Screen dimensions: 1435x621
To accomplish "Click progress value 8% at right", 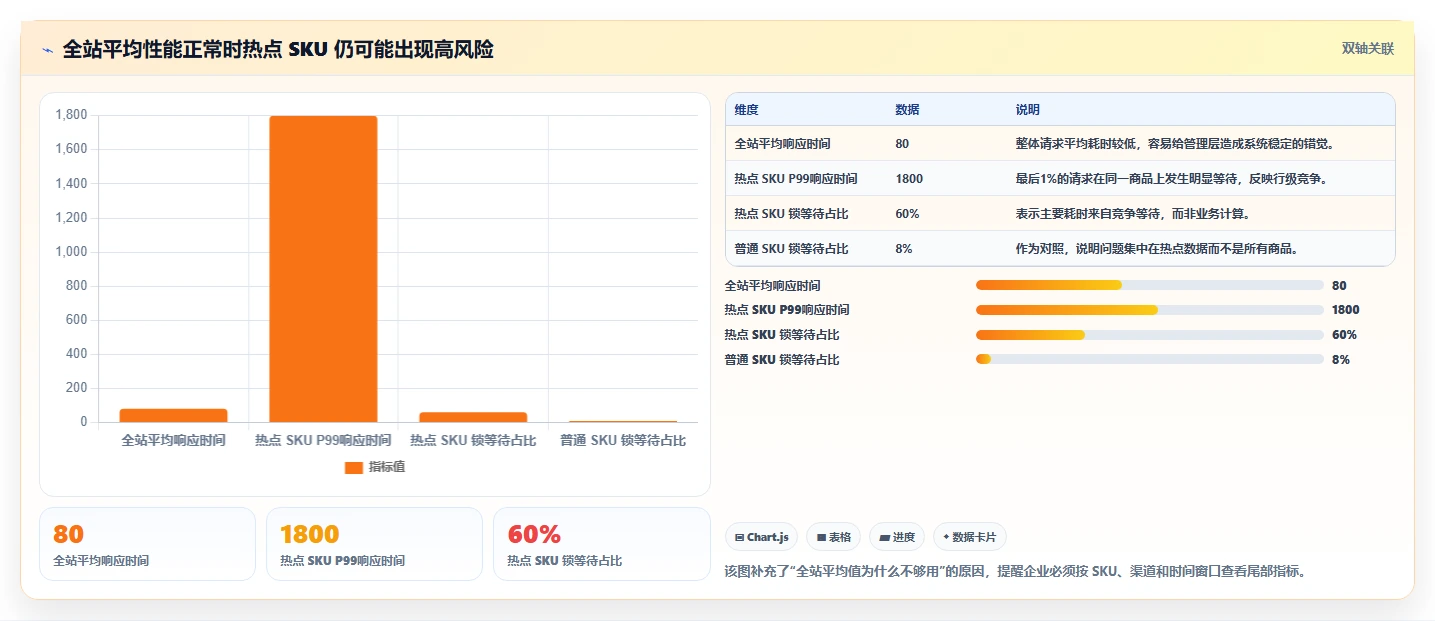I will point(1341,359).
